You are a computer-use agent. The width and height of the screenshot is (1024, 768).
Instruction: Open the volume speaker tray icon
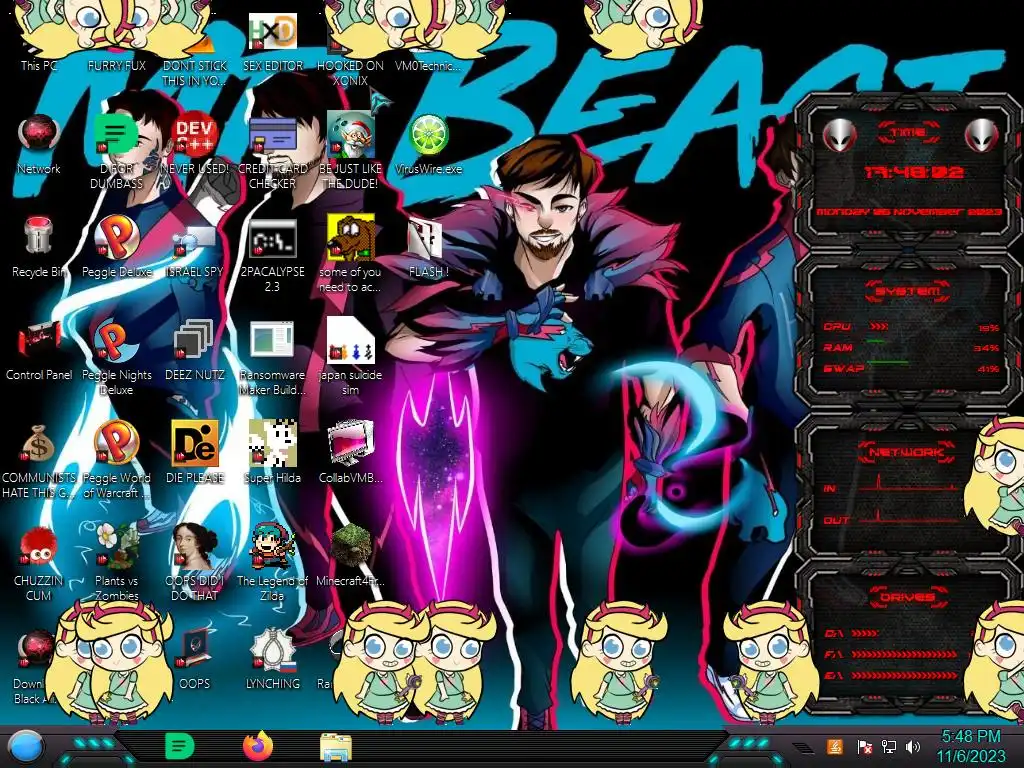coord(913,746)
